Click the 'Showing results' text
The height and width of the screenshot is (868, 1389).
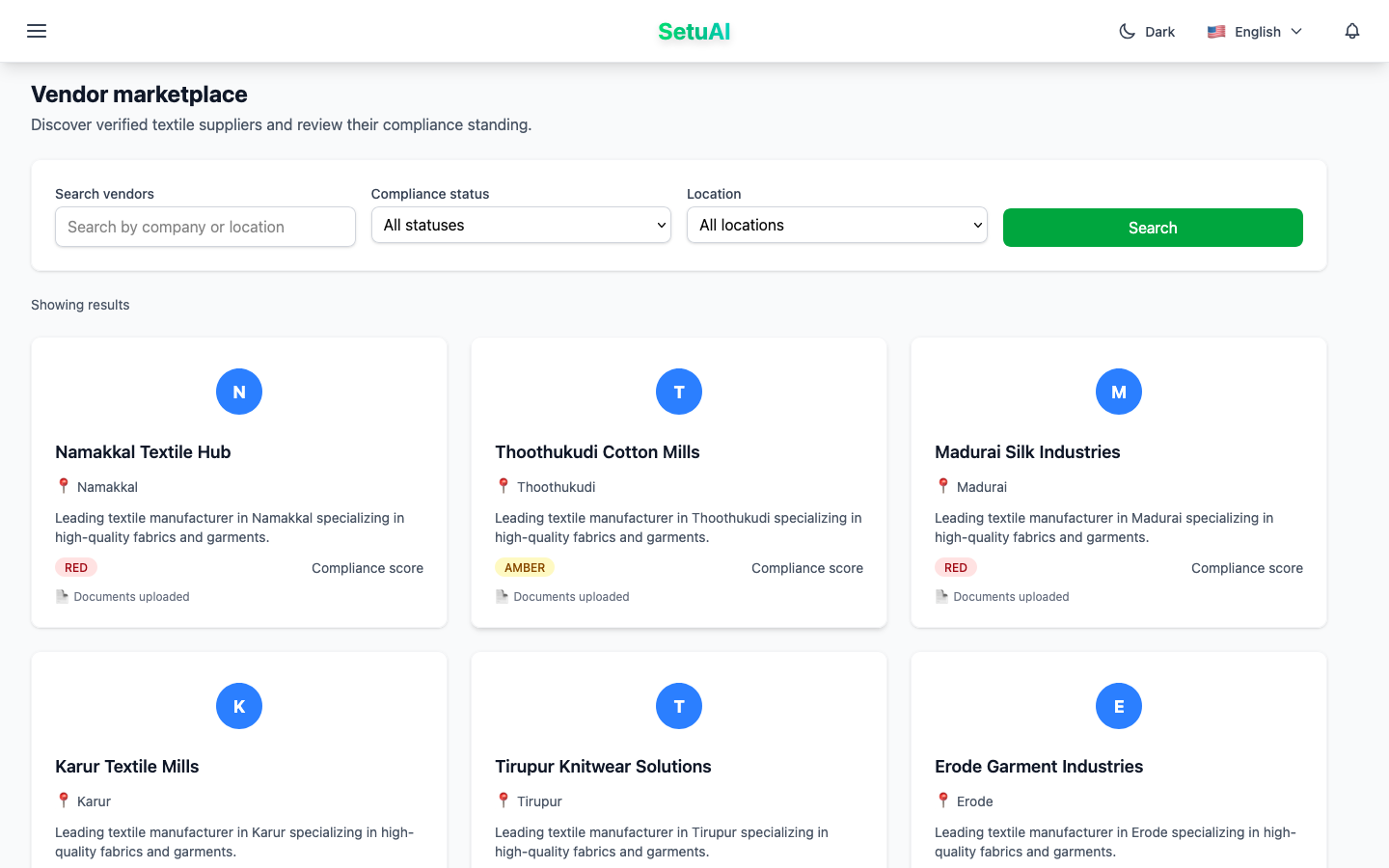(80, 305)
